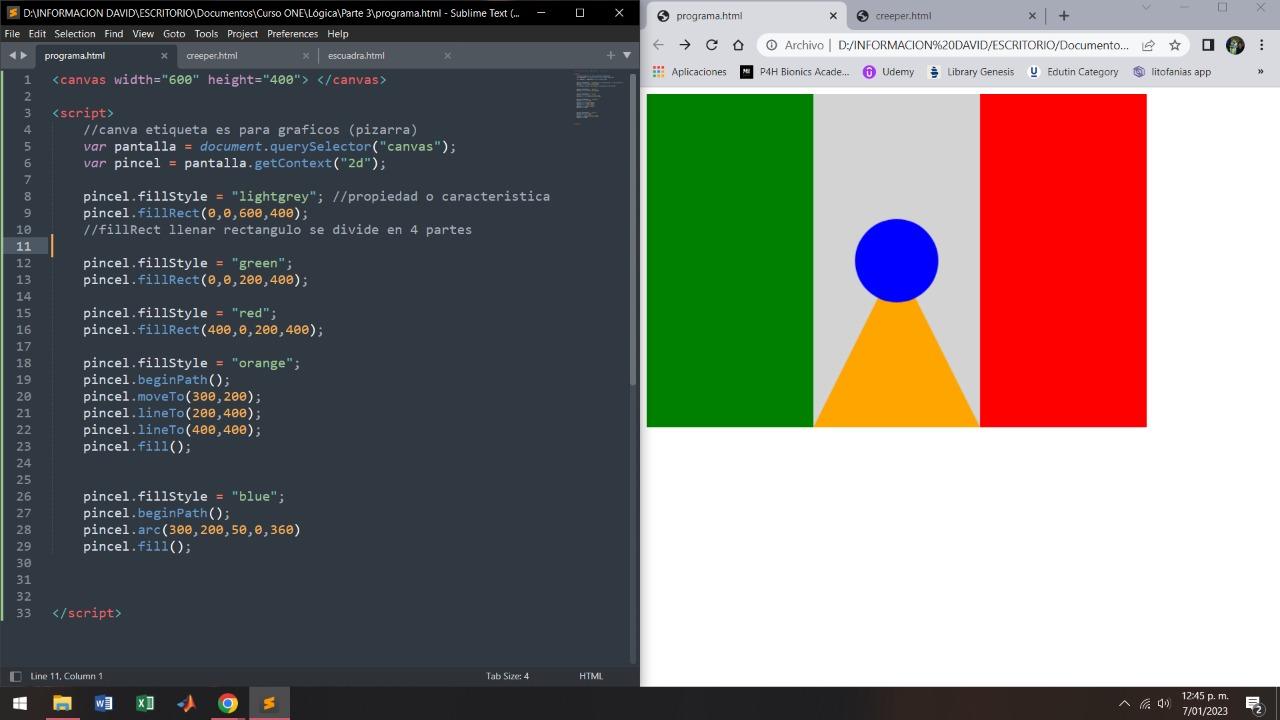Open a new Chrome tab
The height and width of the screenshot is (720, 1280).
(1064, 15)
